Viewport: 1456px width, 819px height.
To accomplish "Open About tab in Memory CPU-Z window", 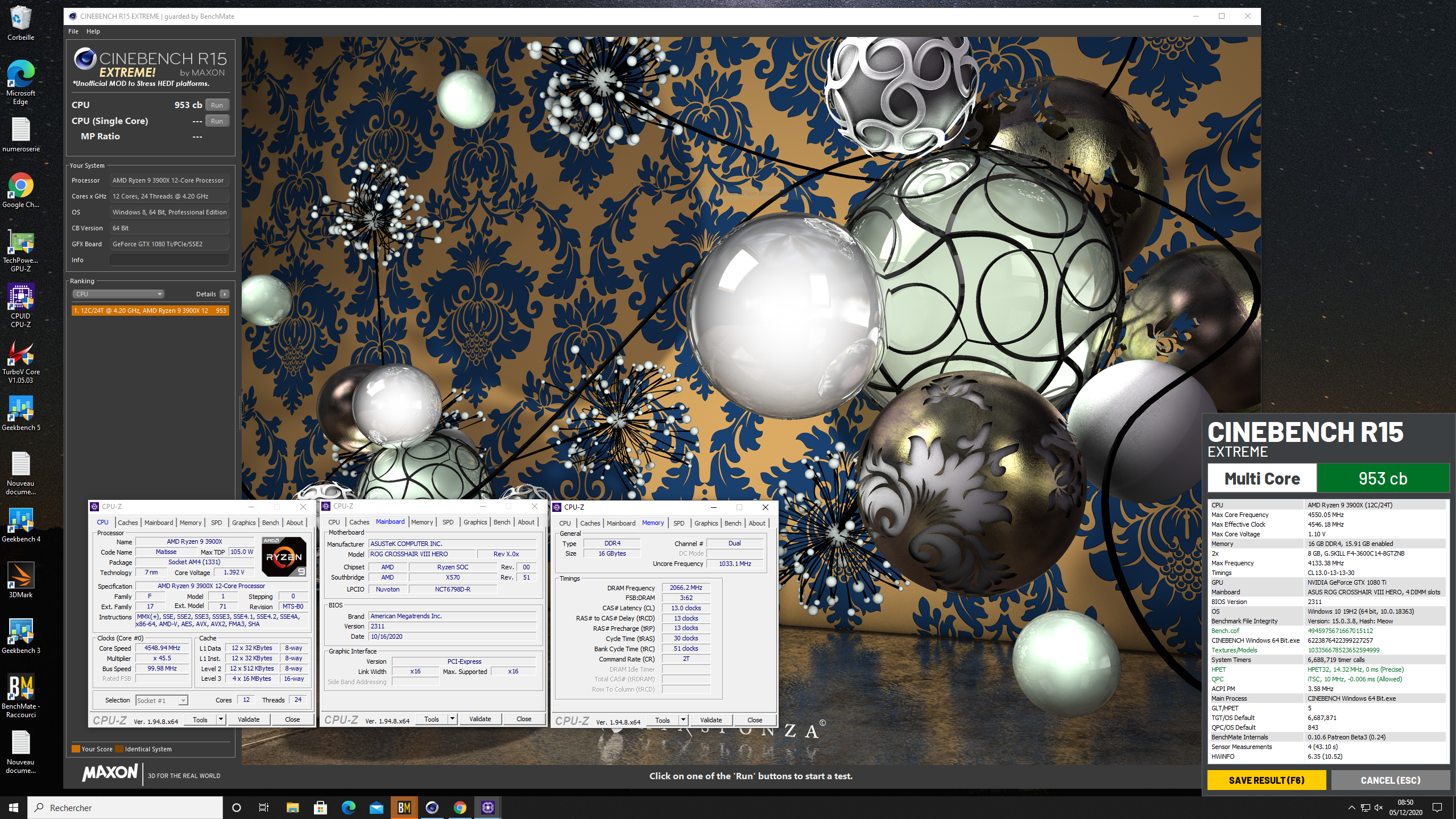I will coord(757,523).
